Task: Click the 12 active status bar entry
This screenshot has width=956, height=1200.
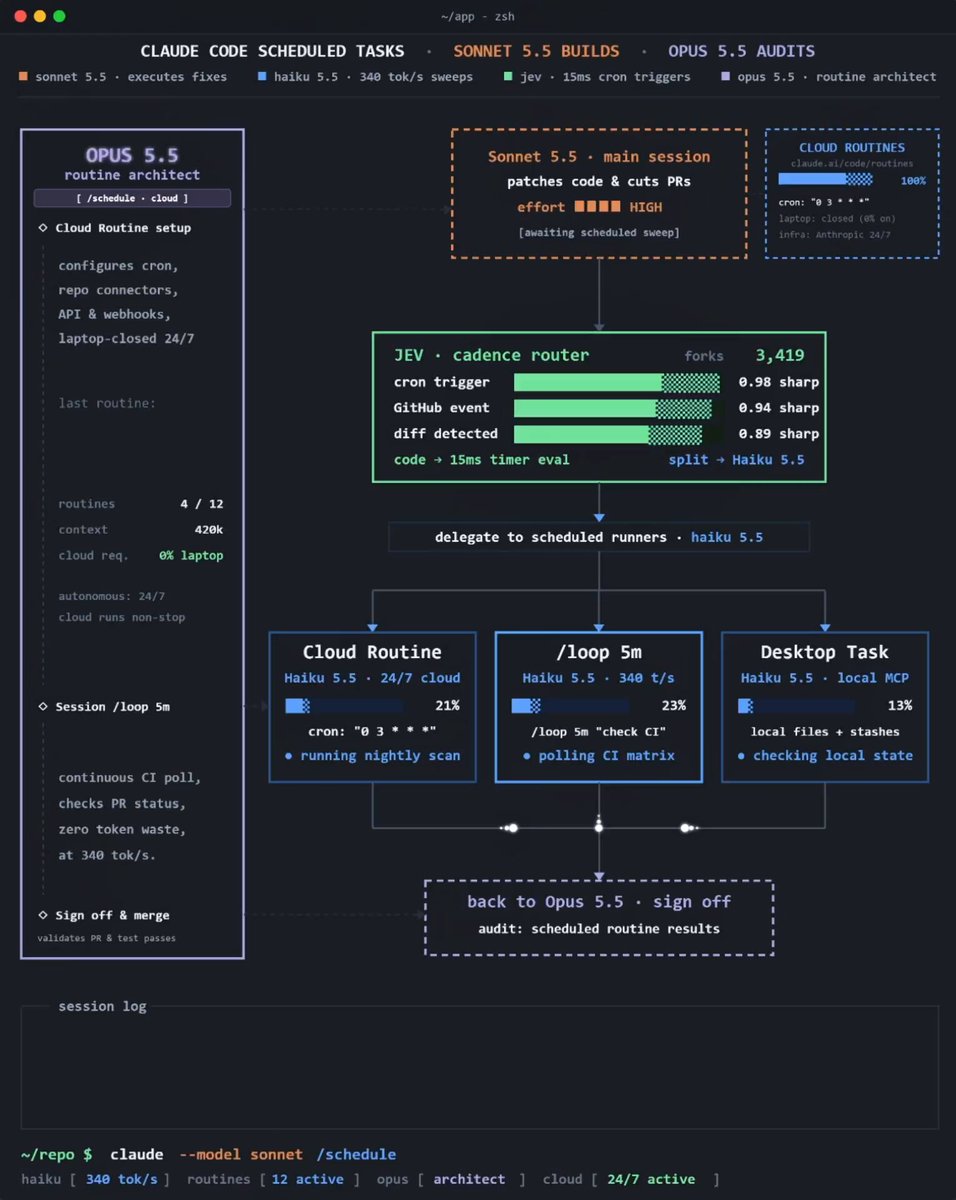Action: pos(307,1179)
